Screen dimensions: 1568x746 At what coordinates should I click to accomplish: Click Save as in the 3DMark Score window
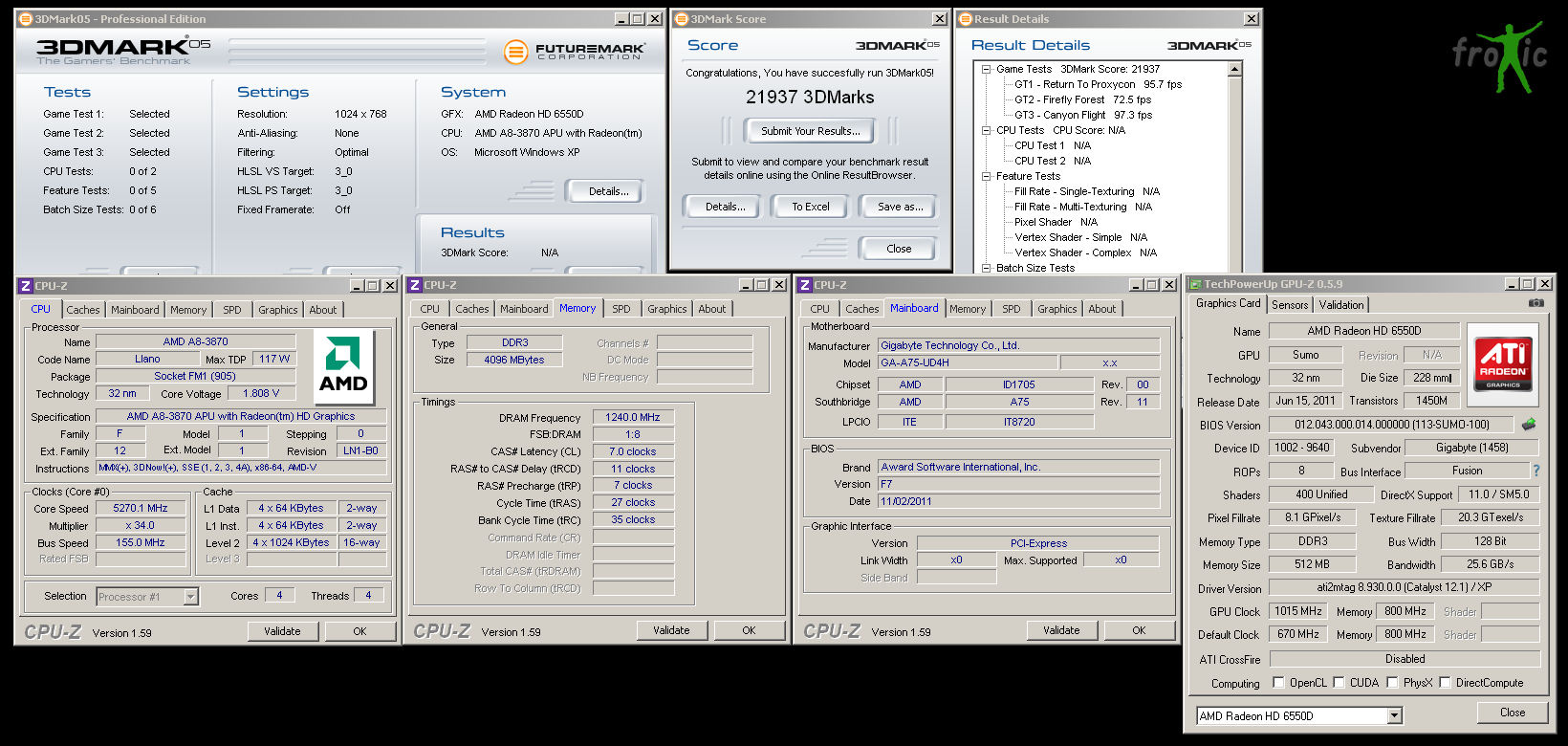pos(901,207)
